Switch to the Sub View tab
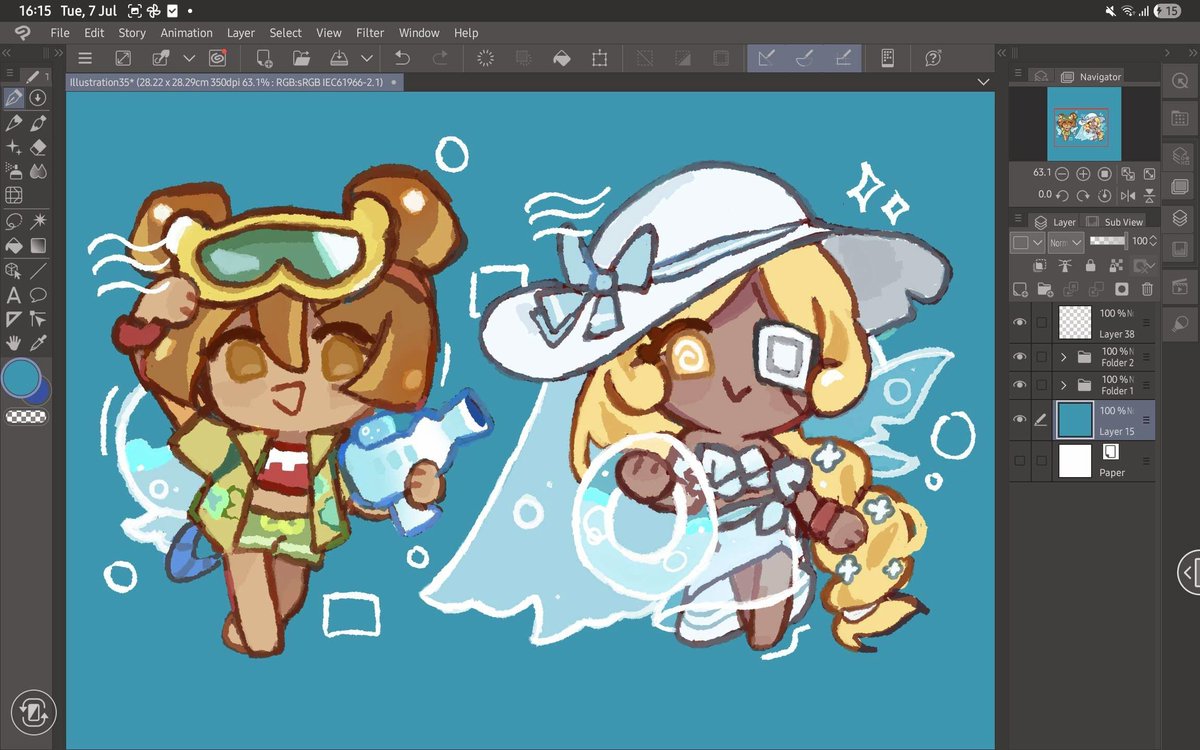Viewport: 1200px width, 750px height. tap(1116, 222)
